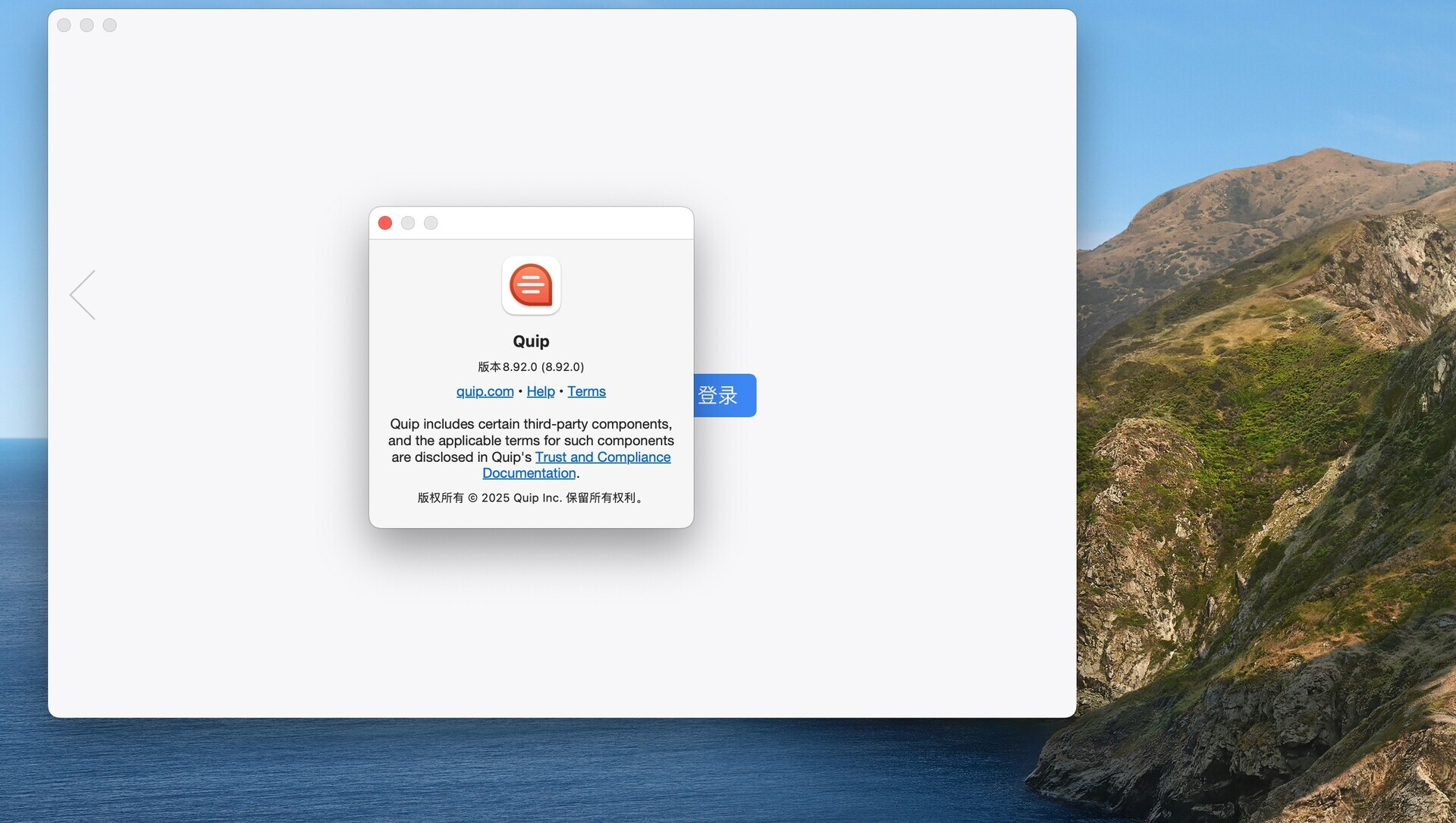Image resolution: width=1456 pixels, height=823 pixels.
Task: Click the copyright line 版权所有 2025 Quip Inc.
Action: coord(531,498)
